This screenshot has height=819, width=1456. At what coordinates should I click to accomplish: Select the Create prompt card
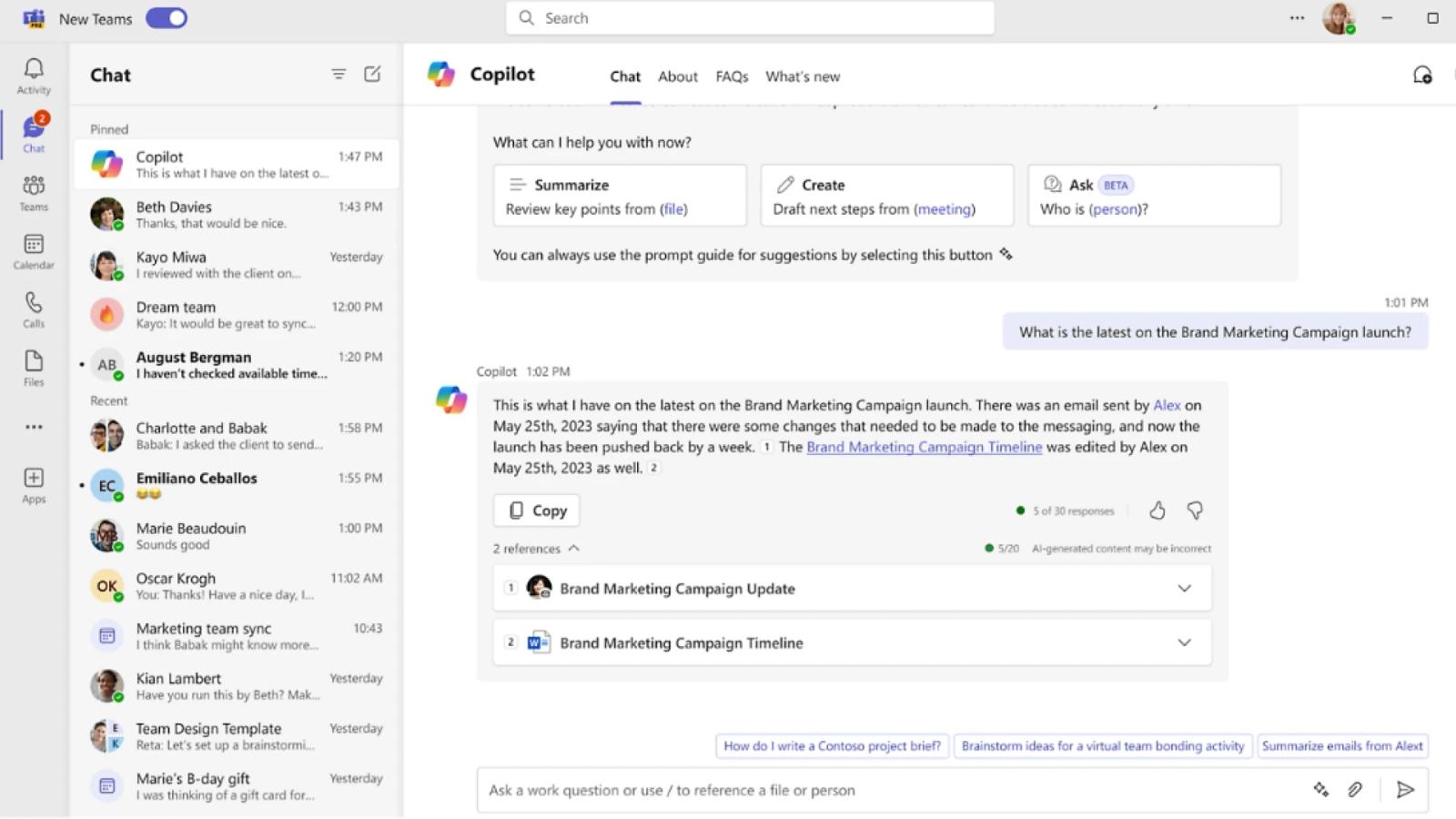point(887,196)
